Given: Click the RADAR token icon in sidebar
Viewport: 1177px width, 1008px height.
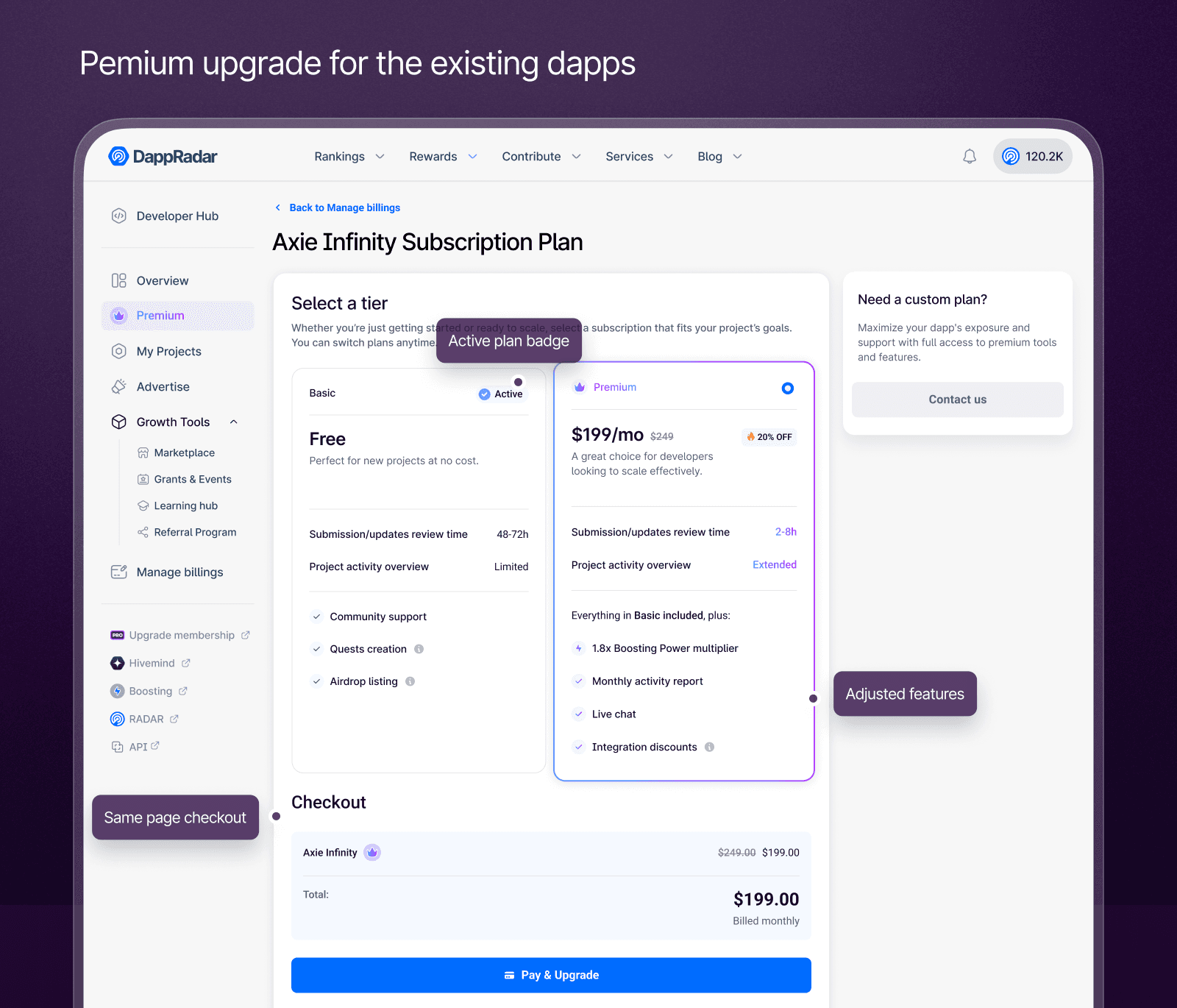Looking at the screenshot, I should click(117, 719).
